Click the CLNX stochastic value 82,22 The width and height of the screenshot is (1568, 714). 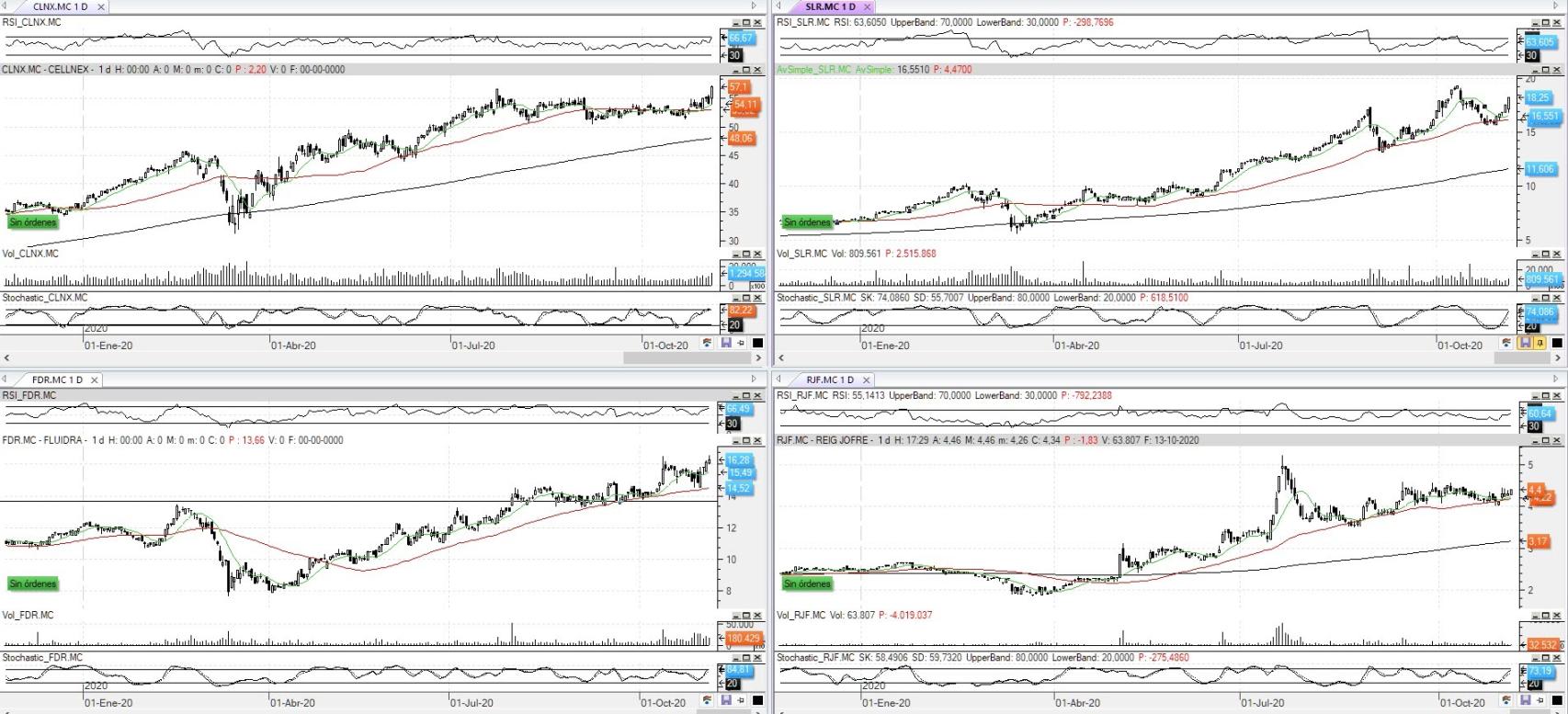coord(741,311)
